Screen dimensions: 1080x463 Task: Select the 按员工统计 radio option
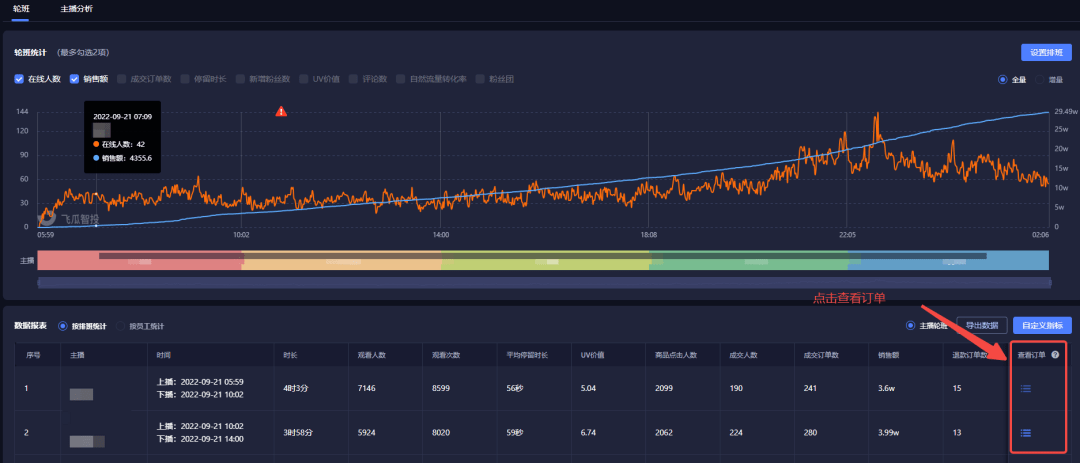click(121, 326)
